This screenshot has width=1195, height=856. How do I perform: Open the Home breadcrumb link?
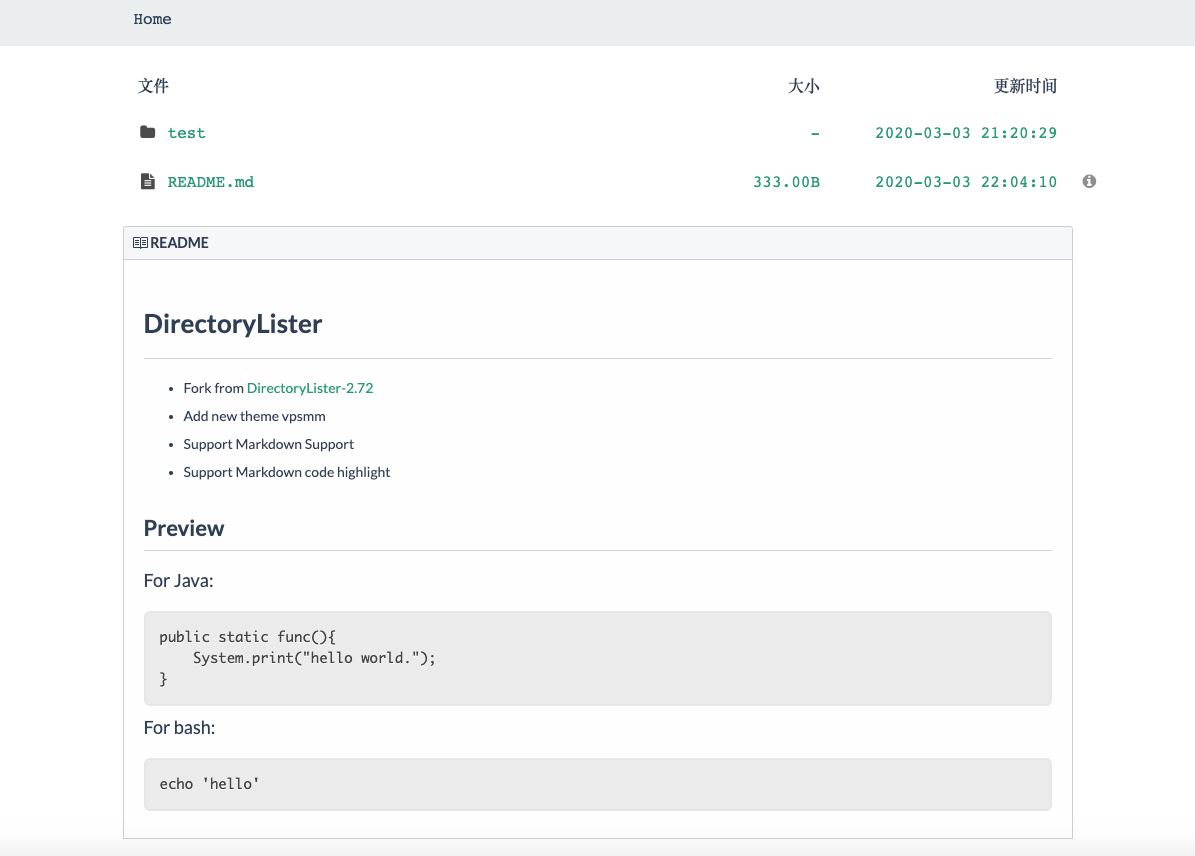[x=152, y=19]
